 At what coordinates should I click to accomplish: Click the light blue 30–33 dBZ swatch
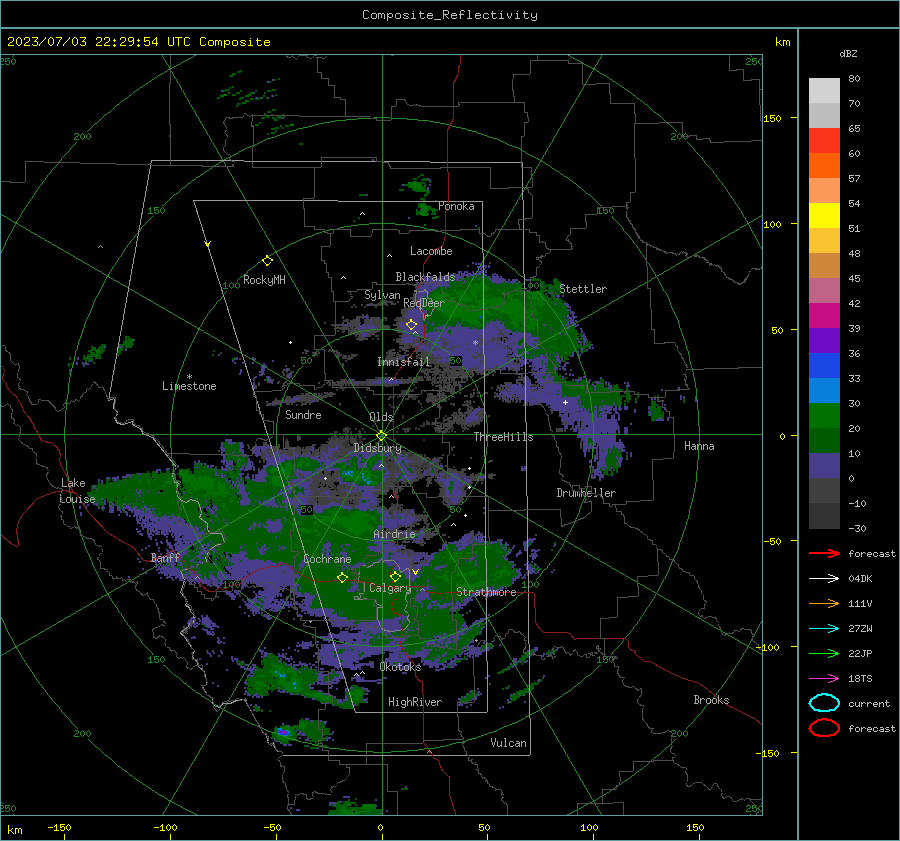pos(824,391)
